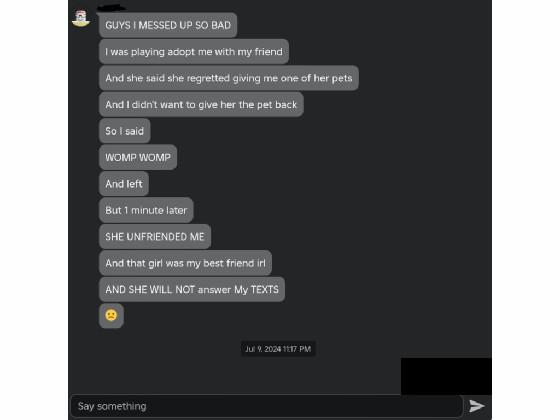This screenshot has height=420, width=560.
Task: Click the word 'TEXTS' in the last text message
Action: coord(265,289)
